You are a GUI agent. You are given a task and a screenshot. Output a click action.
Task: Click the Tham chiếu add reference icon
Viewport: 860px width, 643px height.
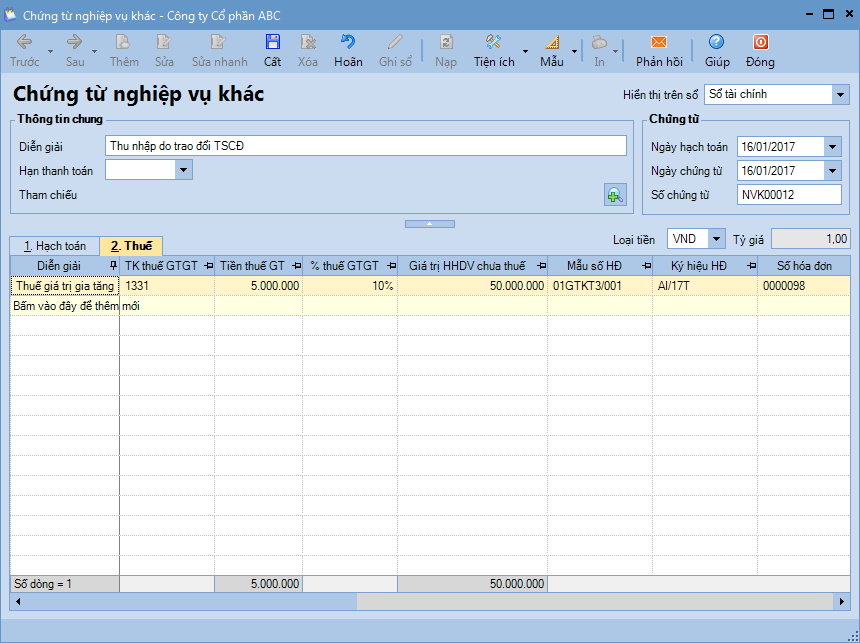[615, 195]
